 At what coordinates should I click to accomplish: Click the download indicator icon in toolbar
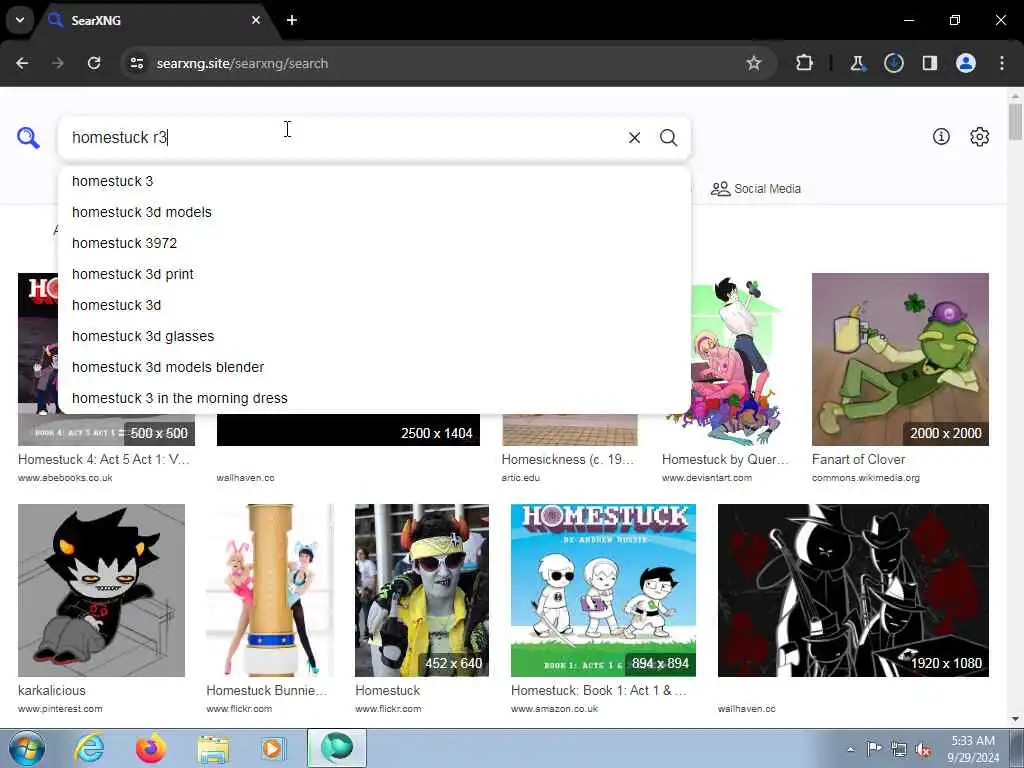[893, 63]
